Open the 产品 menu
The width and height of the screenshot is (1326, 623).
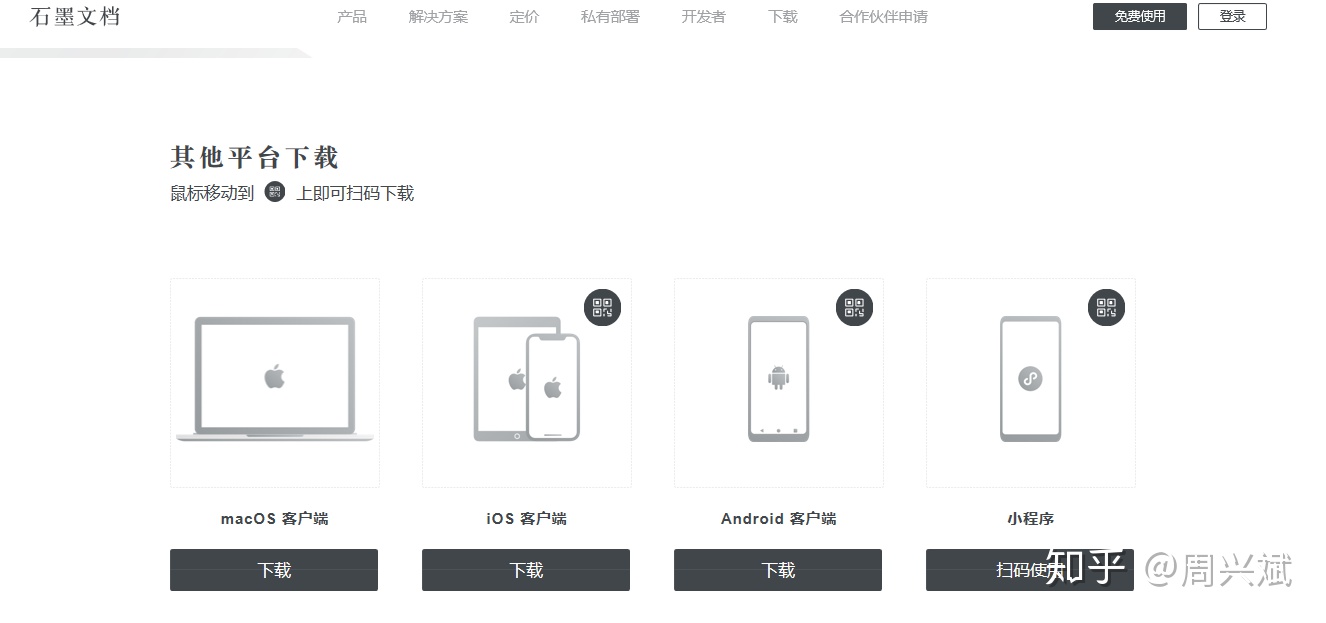pos(352,17)
